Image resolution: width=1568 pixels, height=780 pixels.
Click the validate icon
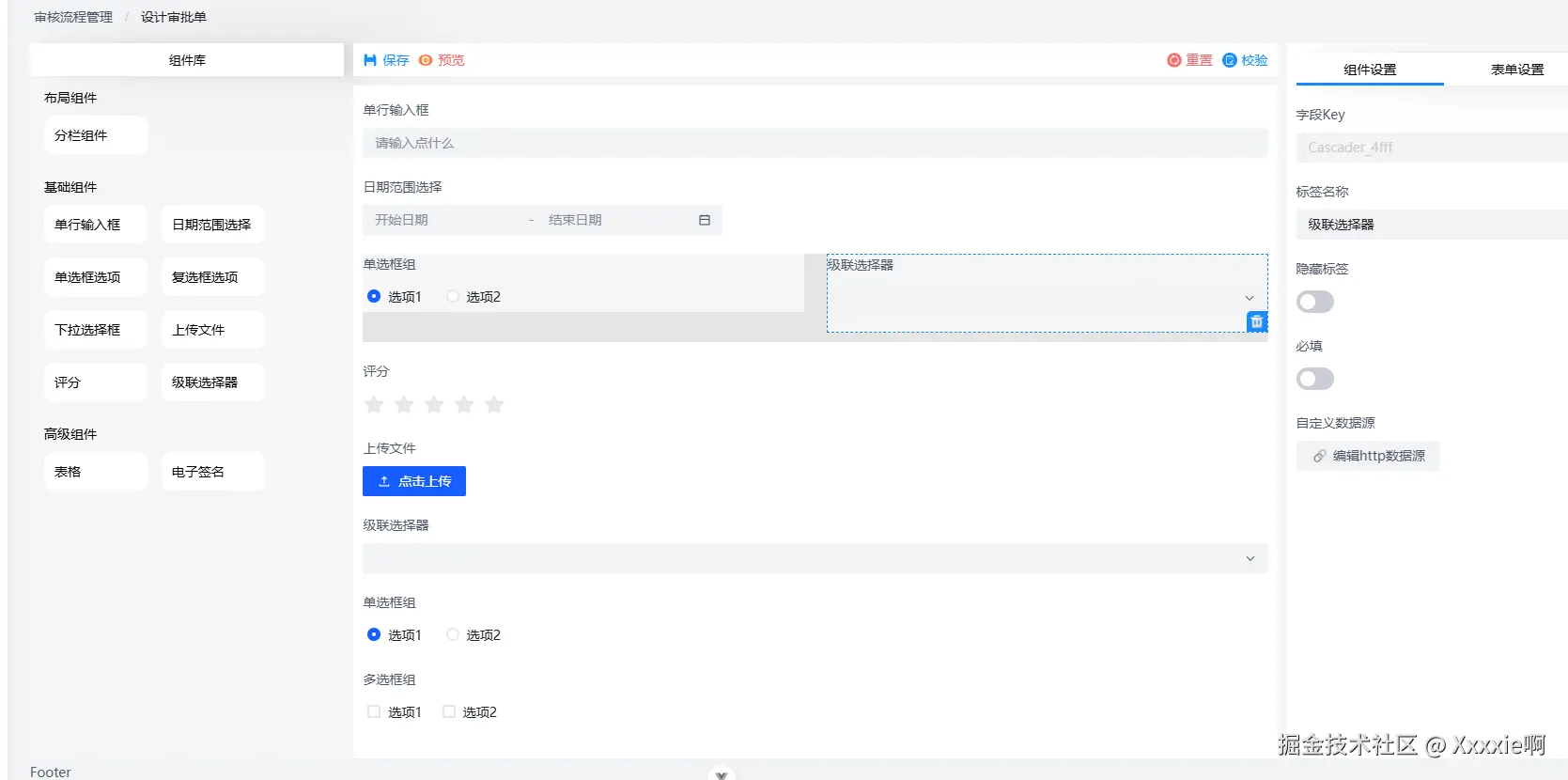[x=1230, y=60]
